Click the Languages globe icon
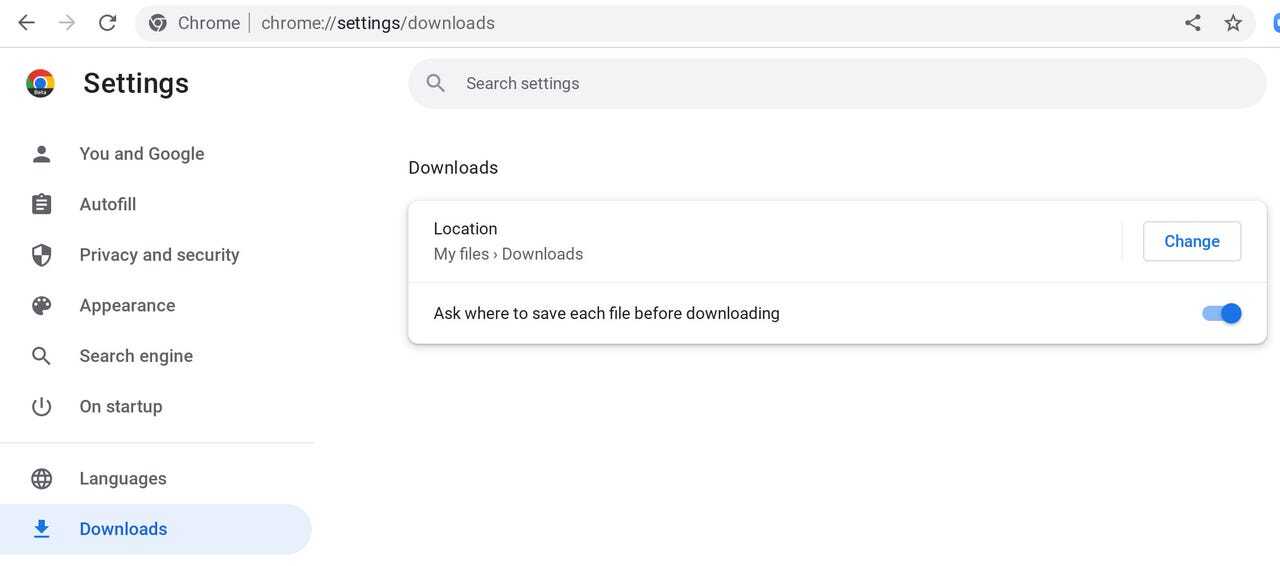 click(x=41, y=479)
